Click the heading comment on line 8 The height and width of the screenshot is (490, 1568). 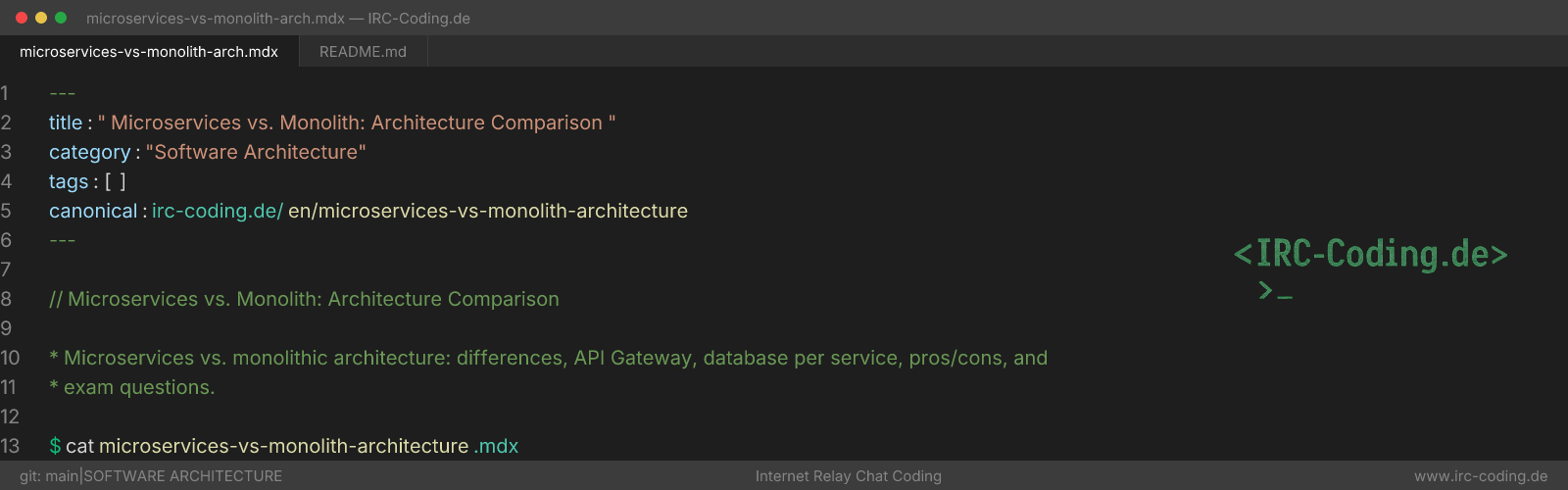tap(304, 299)
